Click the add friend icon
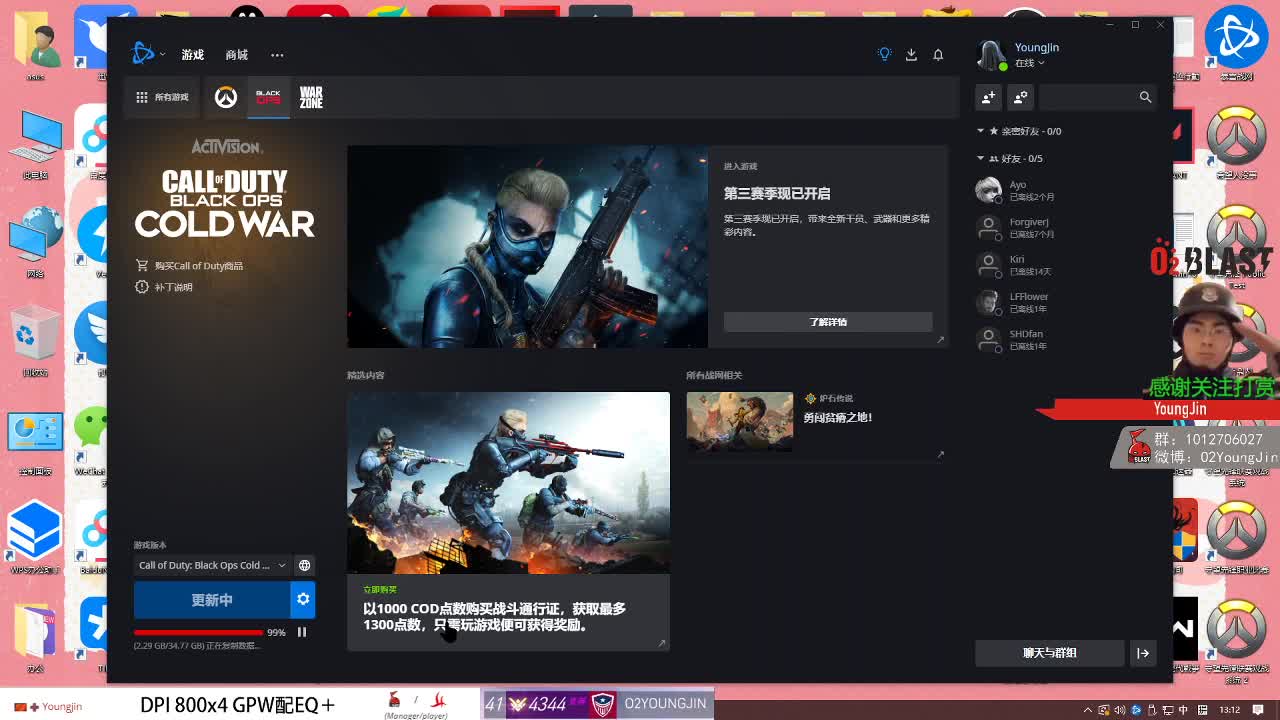The image size is (1280, 720). click(988, 97)
